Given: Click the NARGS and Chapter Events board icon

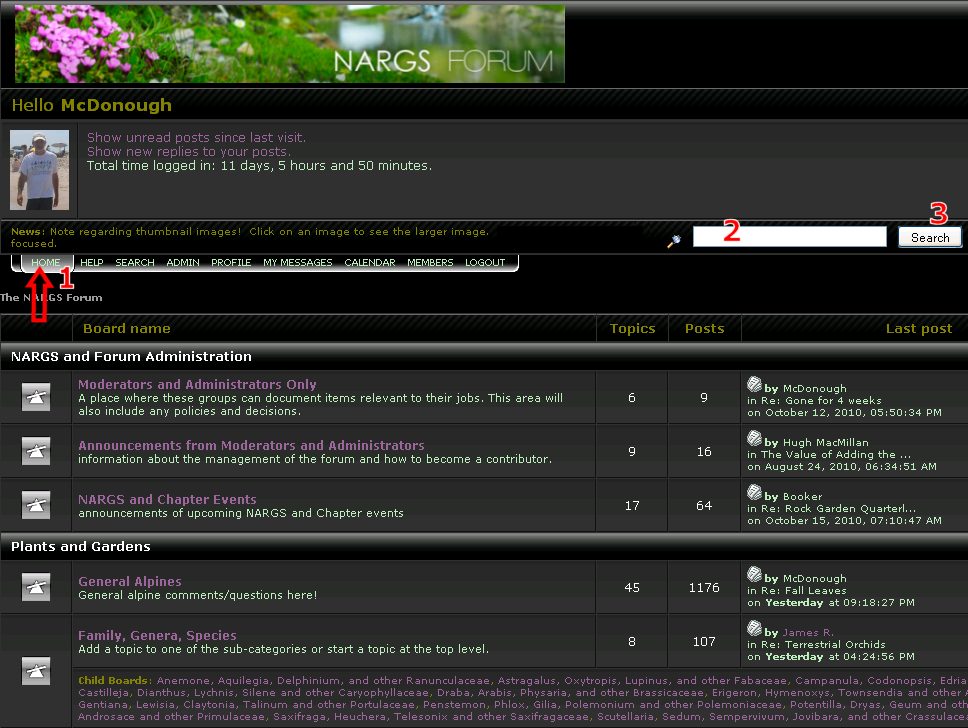Looking at the screenshot, I should (x=36, y=506).
